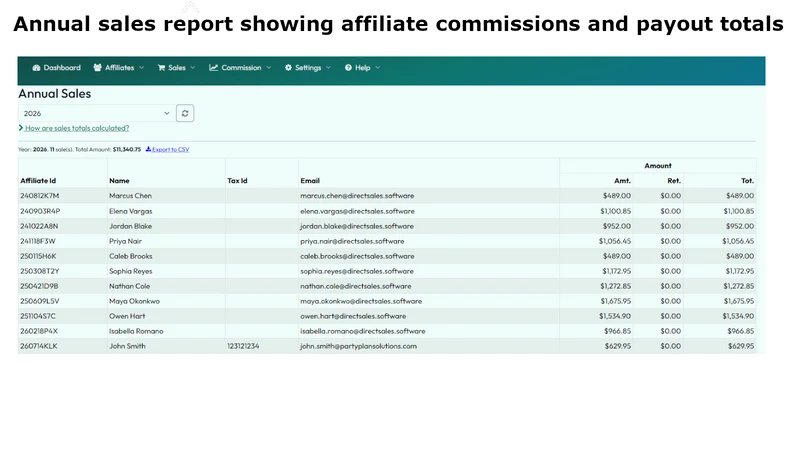Click the Email column header
This screenshot has width=800, height=450.
(310, 181)
